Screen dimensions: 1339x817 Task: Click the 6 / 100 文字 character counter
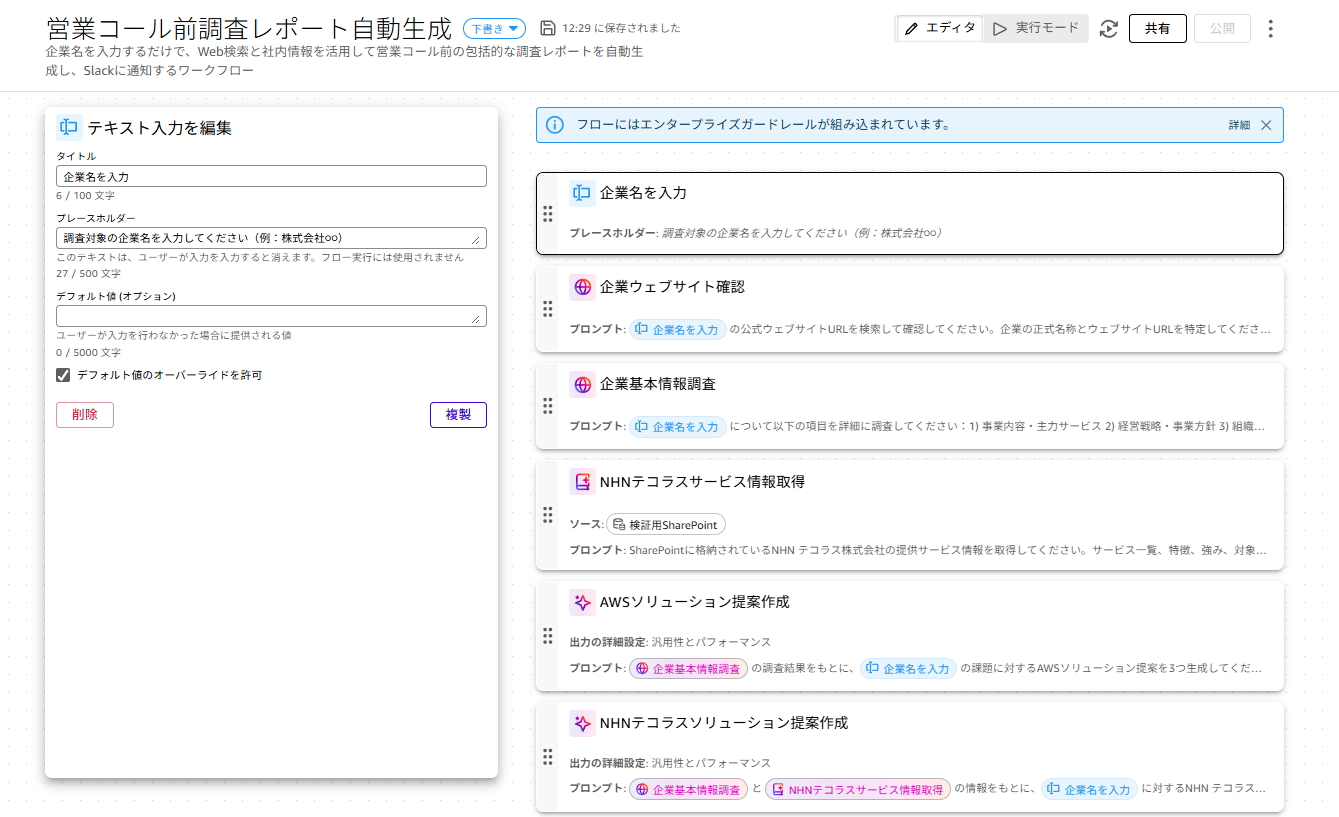85,196
